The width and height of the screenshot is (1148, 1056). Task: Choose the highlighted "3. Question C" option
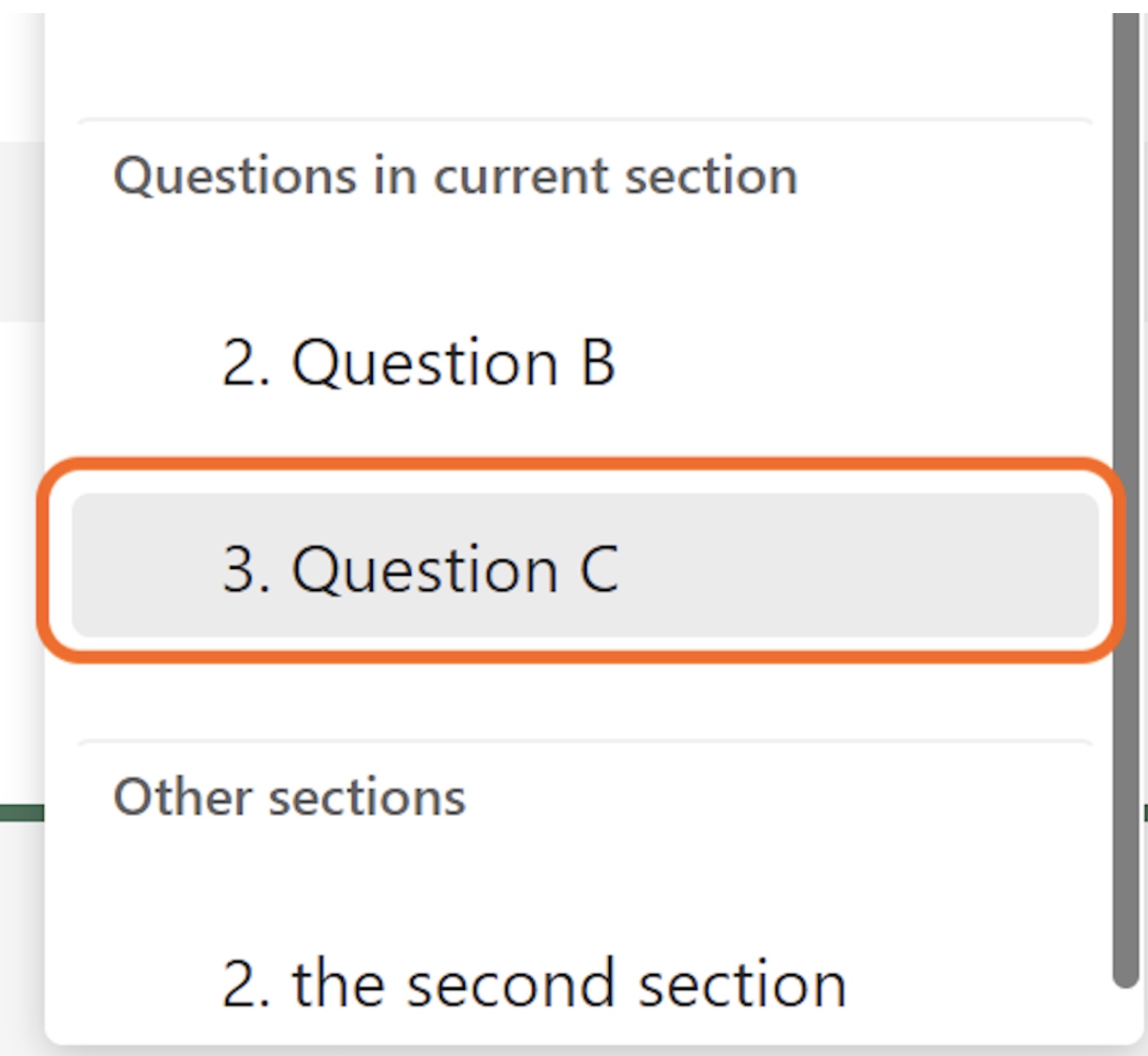(421, 568)
